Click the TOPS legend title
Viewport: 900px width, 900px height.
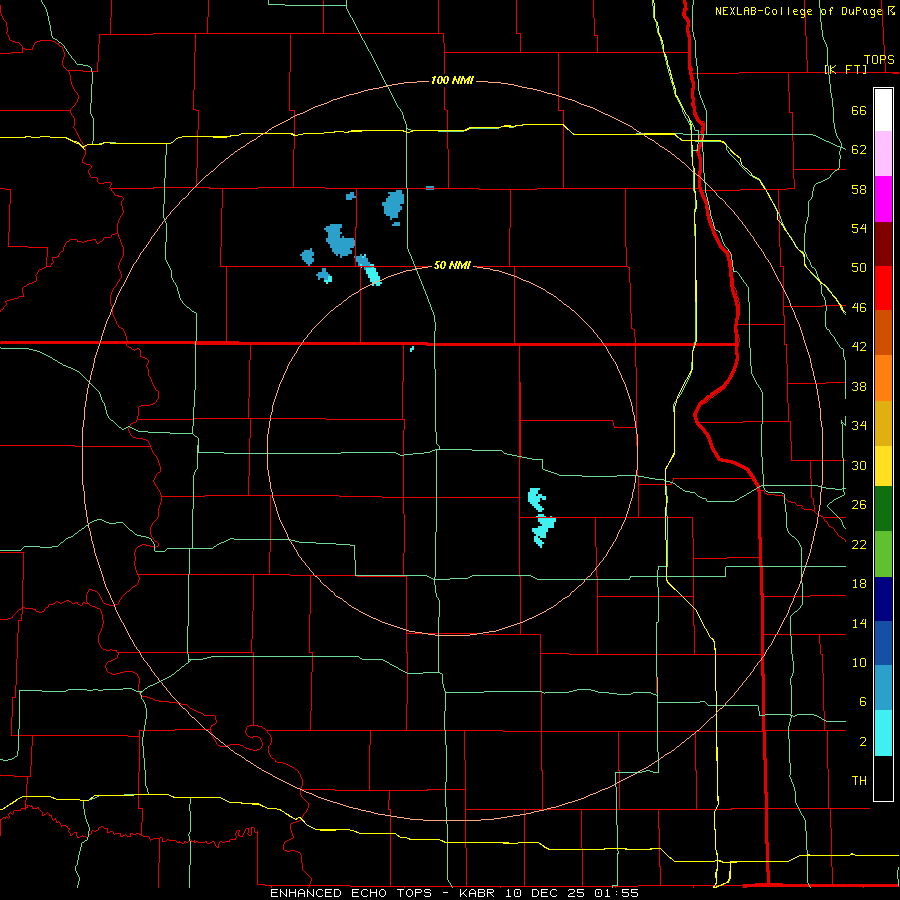point(879,59)
